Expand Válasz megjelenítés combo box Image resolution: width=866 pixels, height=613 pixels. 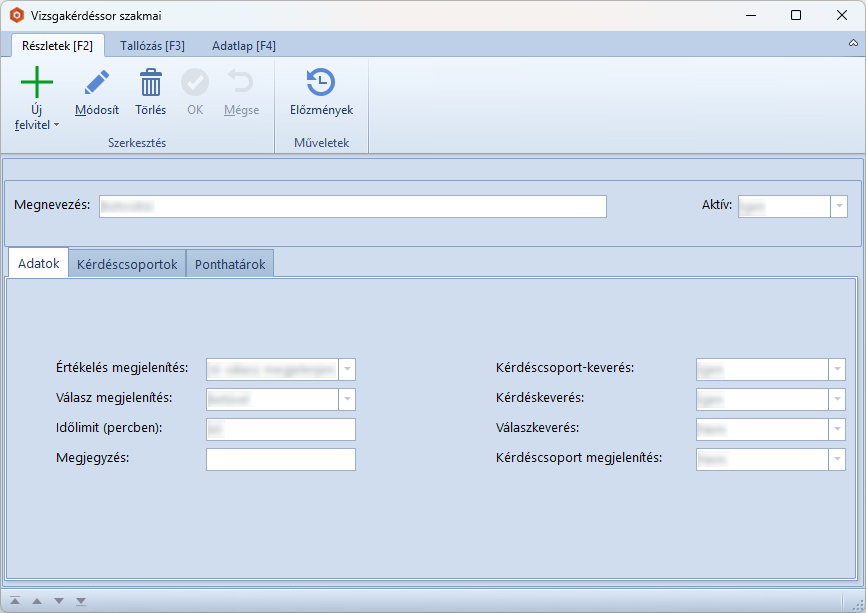tap(347, 399)
